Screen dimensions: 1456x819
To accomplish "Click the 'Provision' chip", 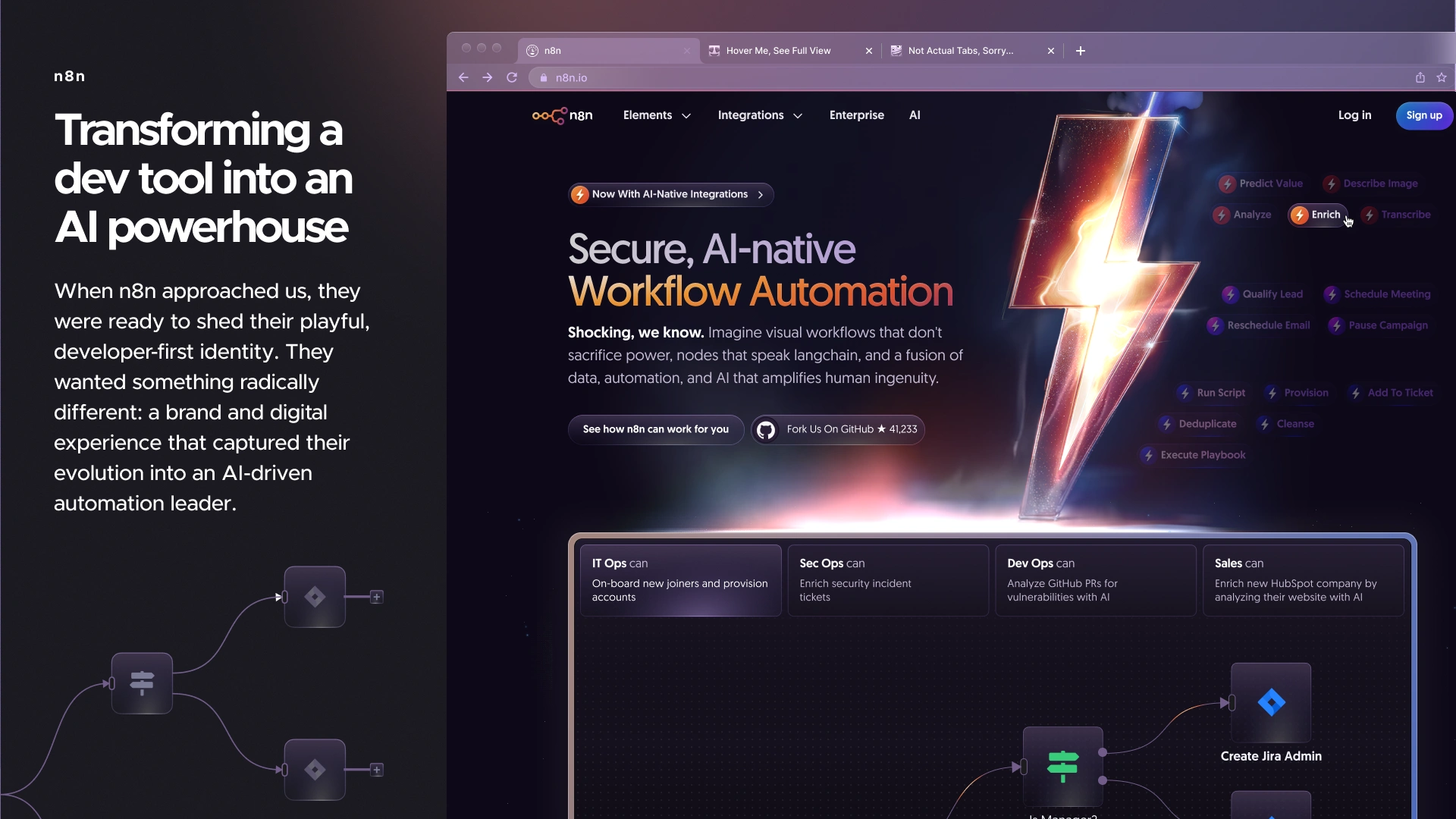I will click(1297, 393).
